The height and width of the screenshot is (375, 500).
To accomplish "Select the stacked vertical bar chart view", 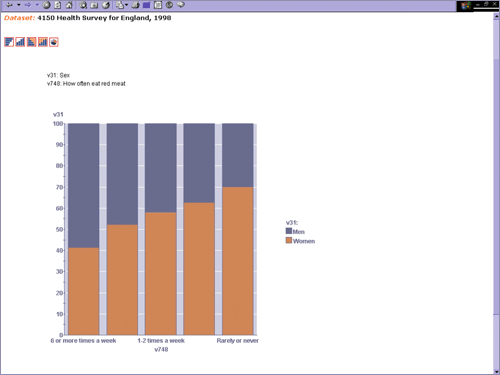I will click(43, 42).
